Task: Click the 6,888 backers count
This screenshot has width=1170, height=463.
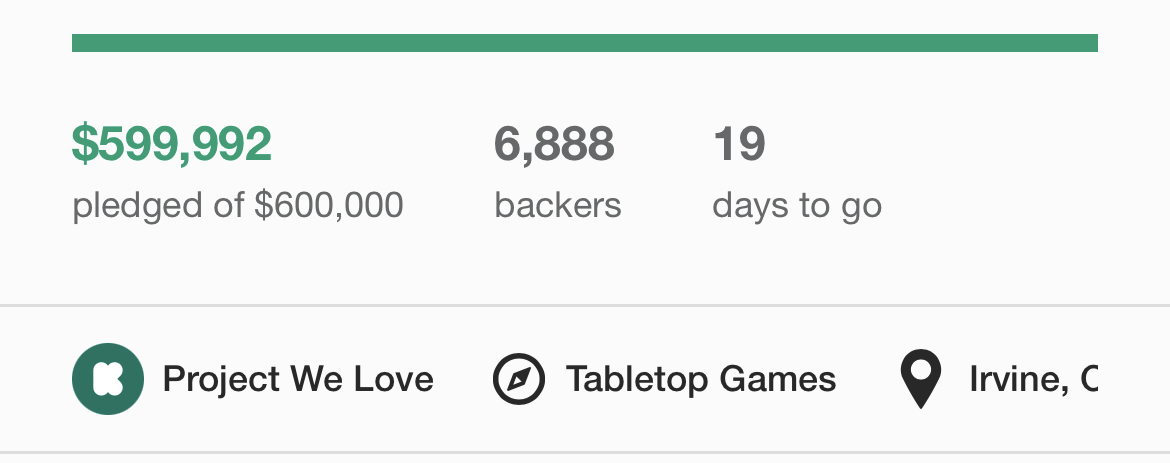Action: click(x=554, y=143)
